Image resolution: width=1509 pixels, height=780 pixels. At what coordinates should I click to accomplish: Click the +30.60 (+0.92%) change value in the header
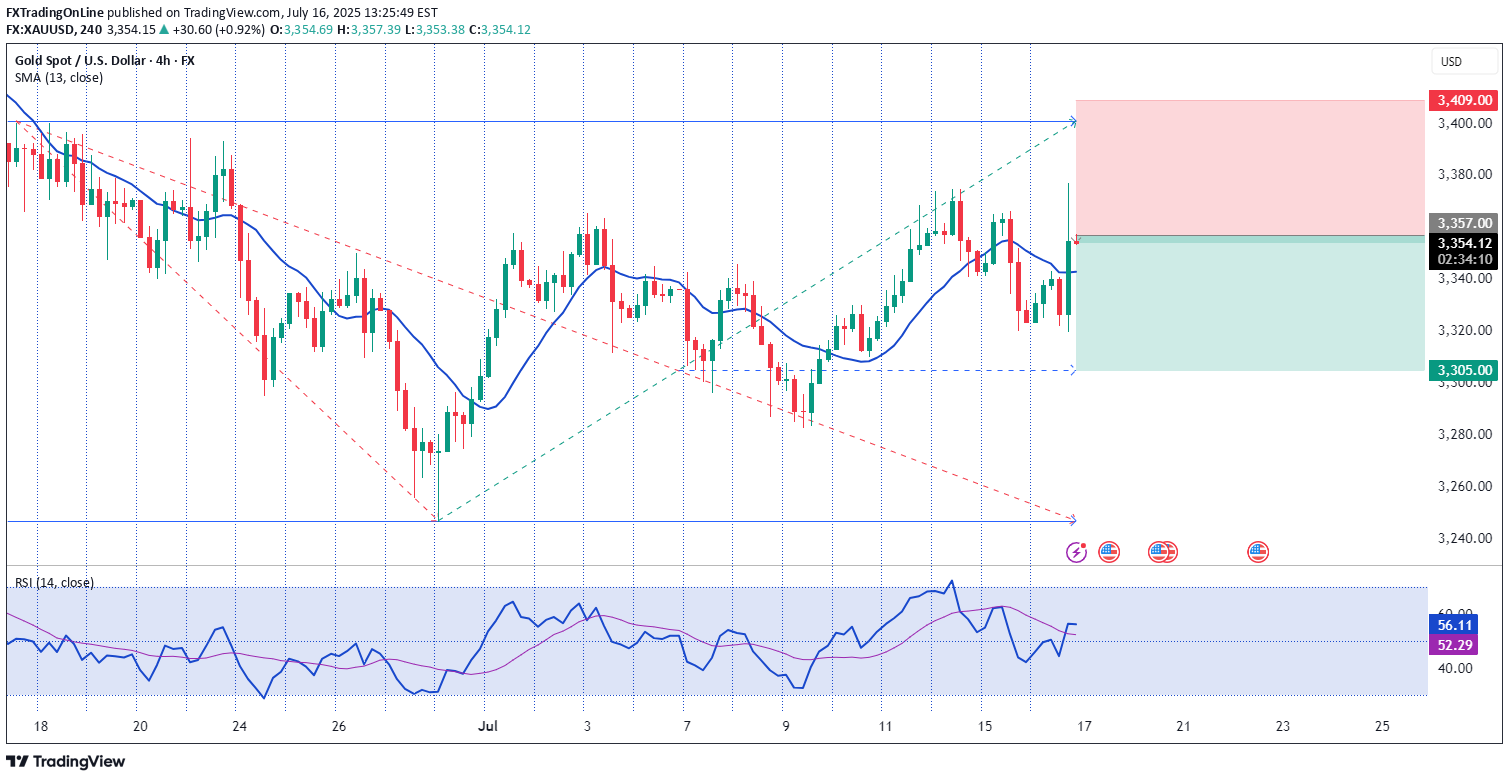pos(217,30)
